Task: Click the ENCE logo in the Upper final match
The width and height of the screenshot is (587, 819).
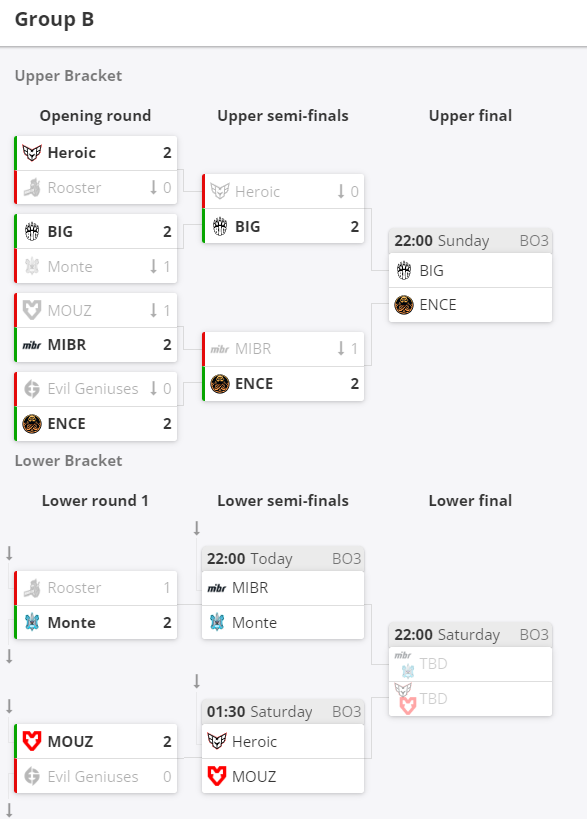Action: pos(404,305)
